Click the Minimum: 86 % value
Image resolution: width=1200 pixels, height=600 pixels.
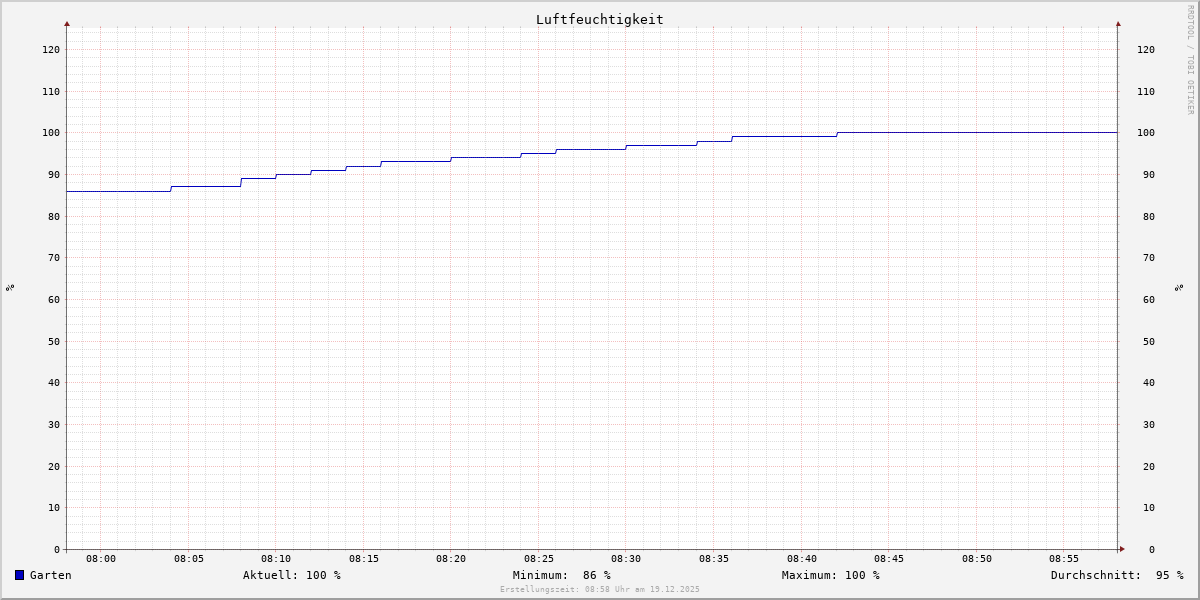[x=561, y=575]
